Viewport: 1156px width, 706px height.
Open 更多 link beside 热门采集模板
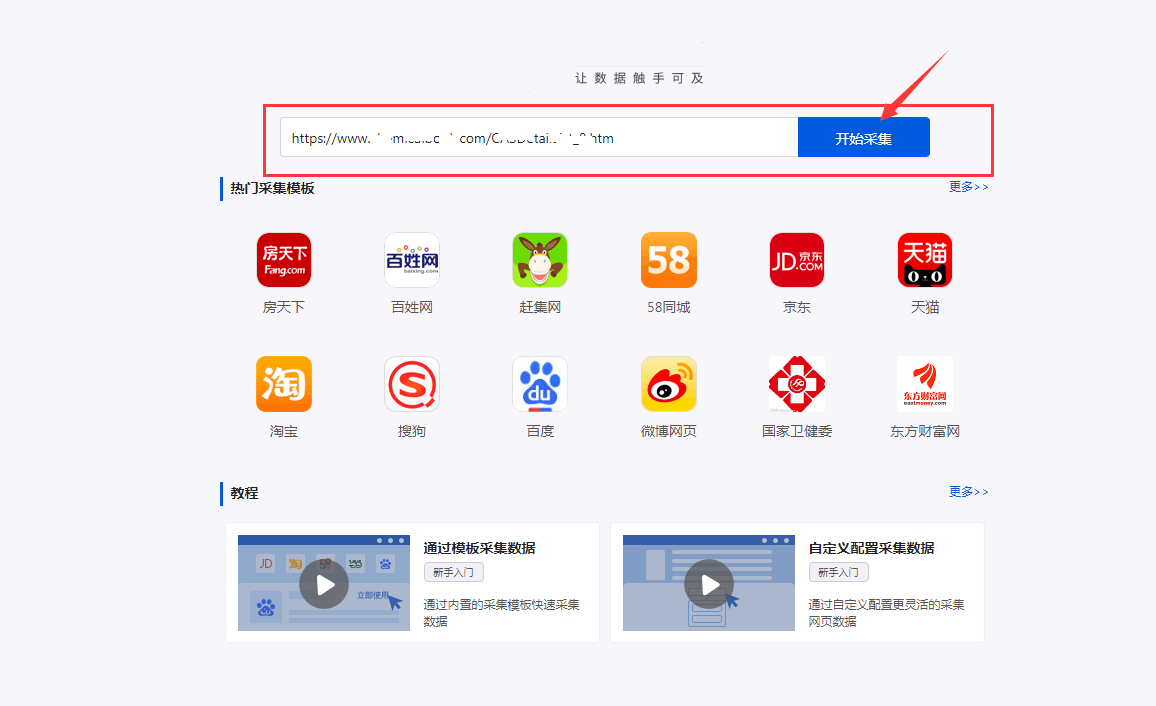(968, 187)
